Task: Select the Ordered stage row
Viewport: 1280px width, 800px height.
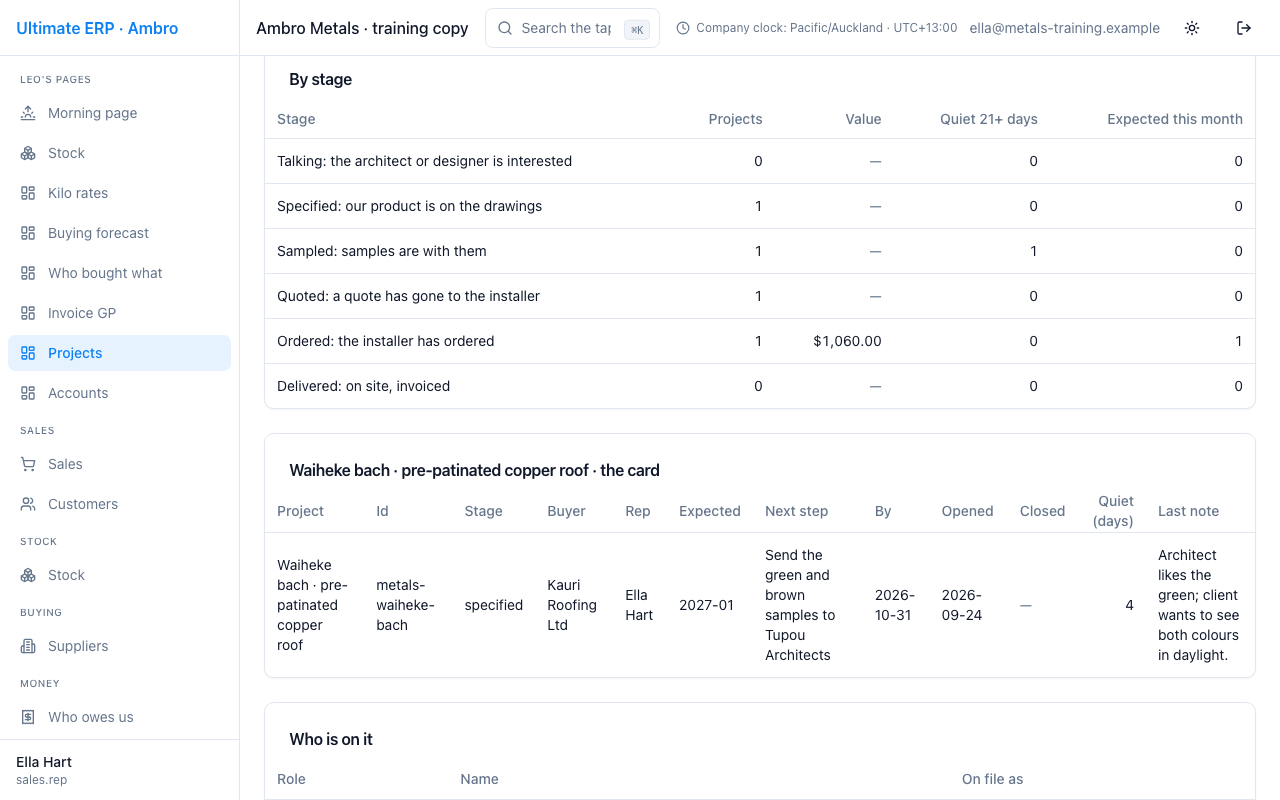Action: [759, 341]
